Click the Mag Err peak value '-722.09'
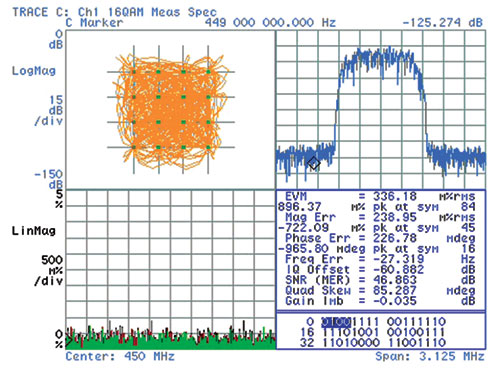 [303, 228]
